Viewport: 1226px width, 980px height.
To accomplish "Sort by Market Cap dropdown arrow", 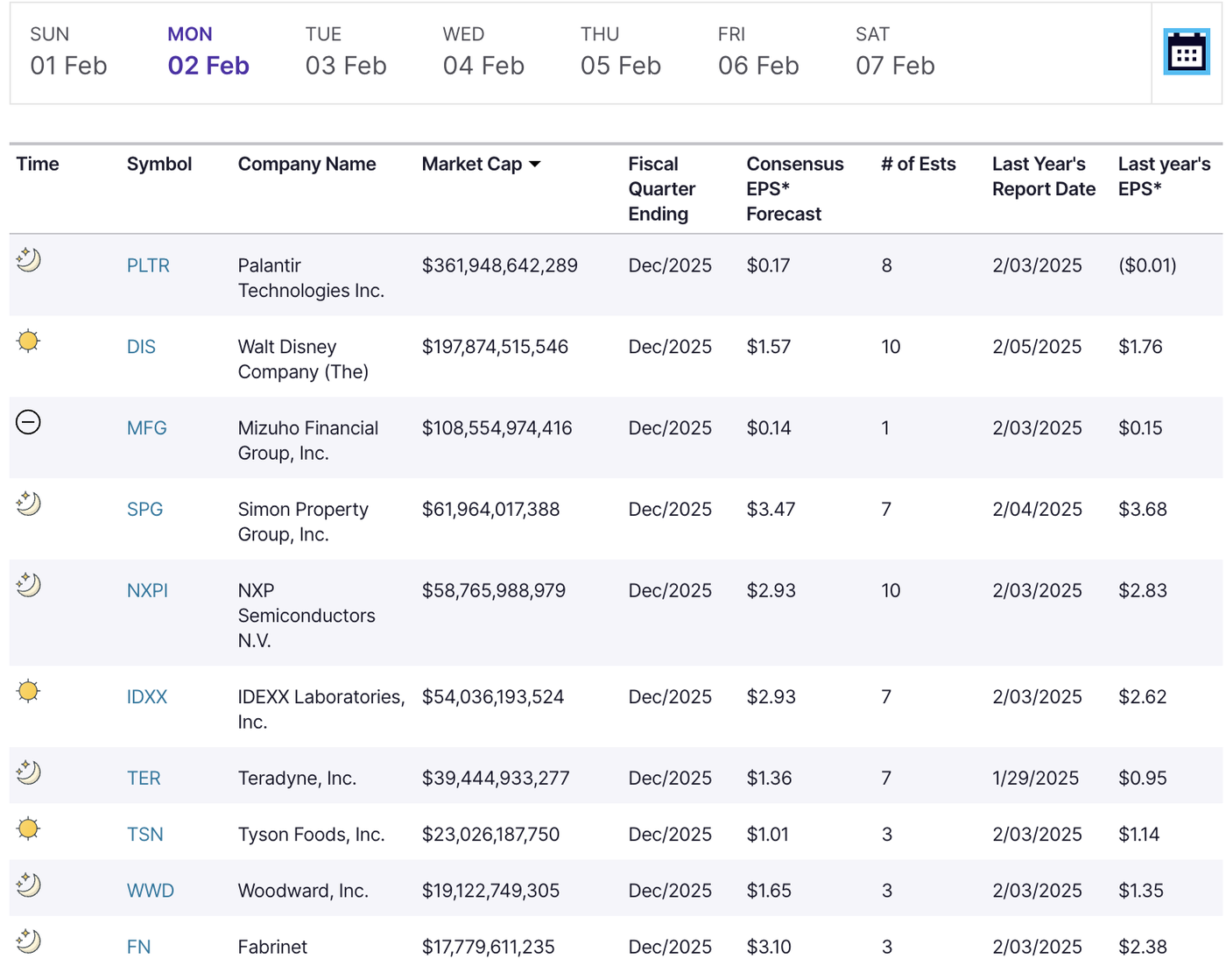I will pos(535,165).
